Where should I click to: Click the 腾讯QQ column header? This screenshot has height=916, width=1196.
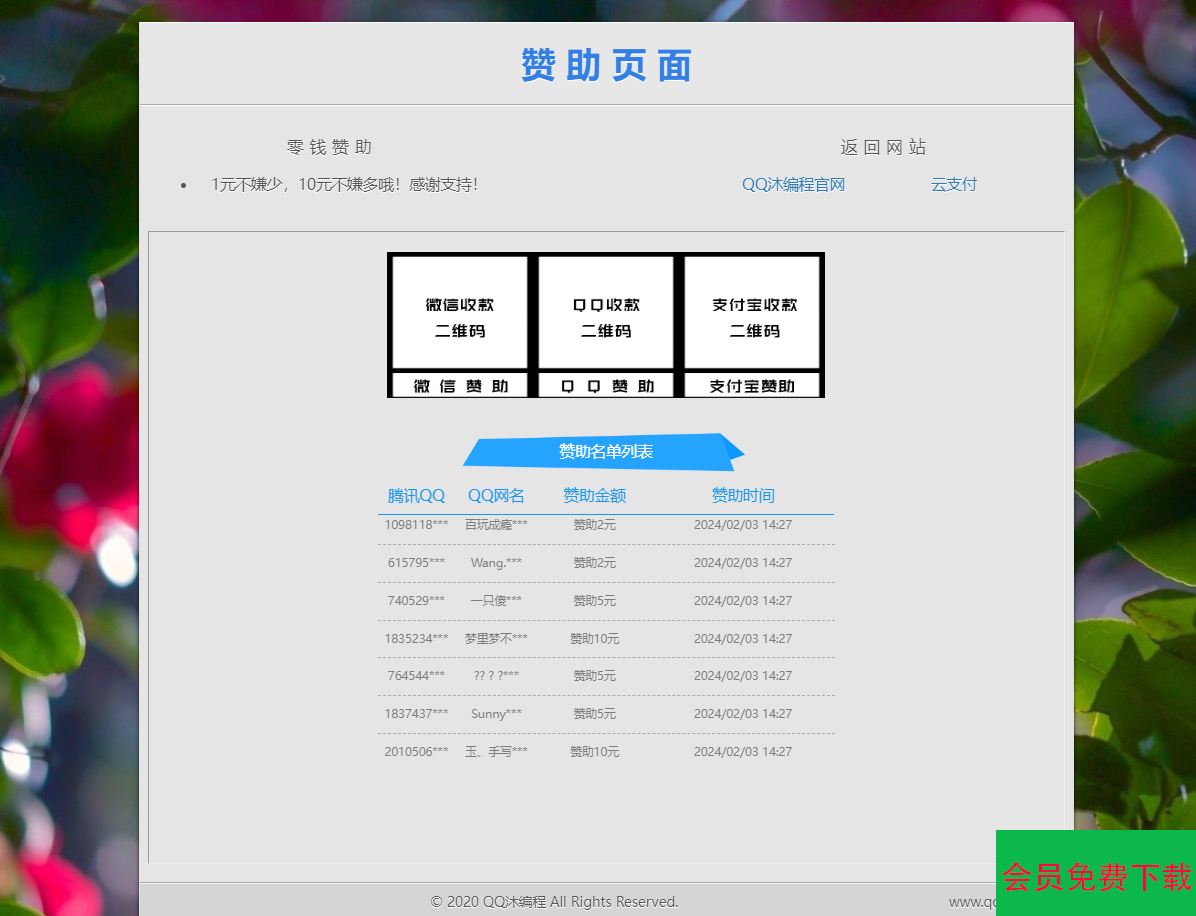pyautogui.click(x=415, y=495)
